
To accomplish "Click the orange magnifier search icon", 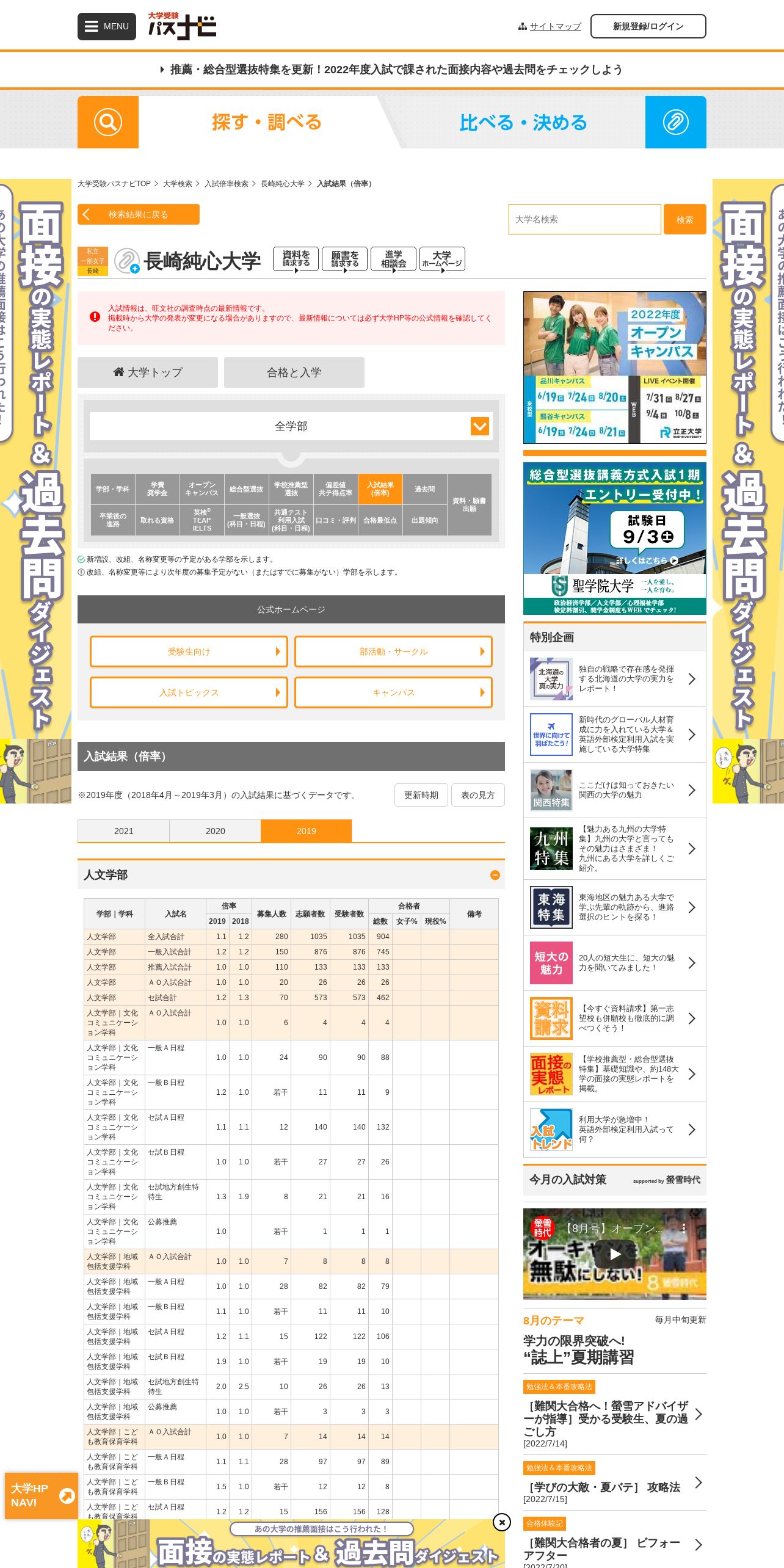I will click(x=108, y=122).
